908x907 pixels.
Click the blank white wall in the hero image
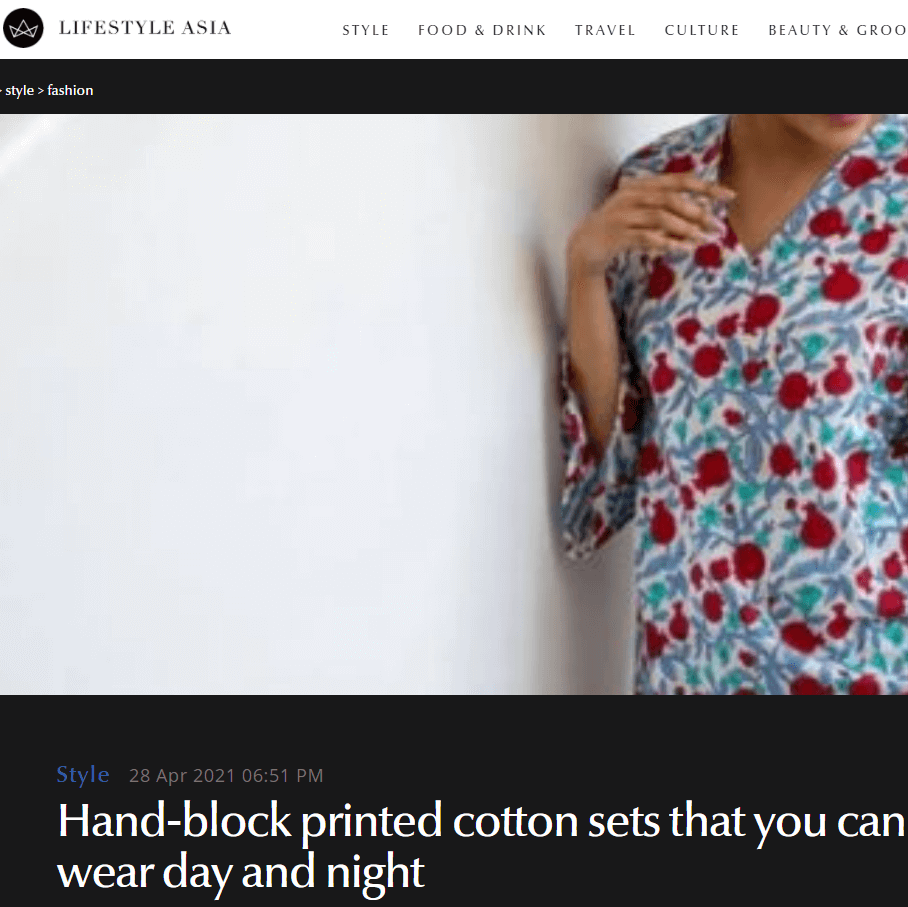tap(261, 405)
